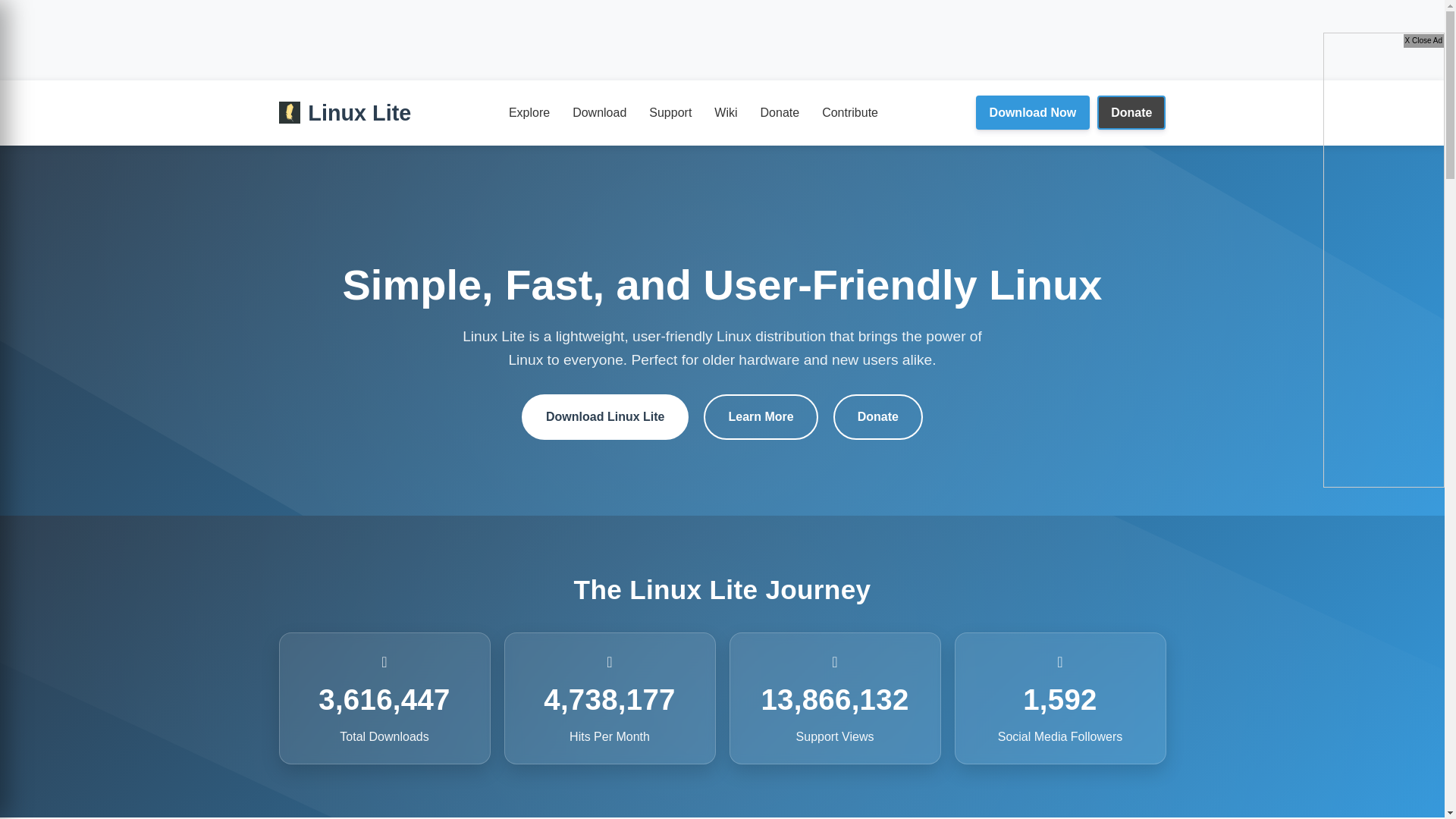Click the Support Views icon
Viewport: 1456px width, 819px height.
click(835, 663)
